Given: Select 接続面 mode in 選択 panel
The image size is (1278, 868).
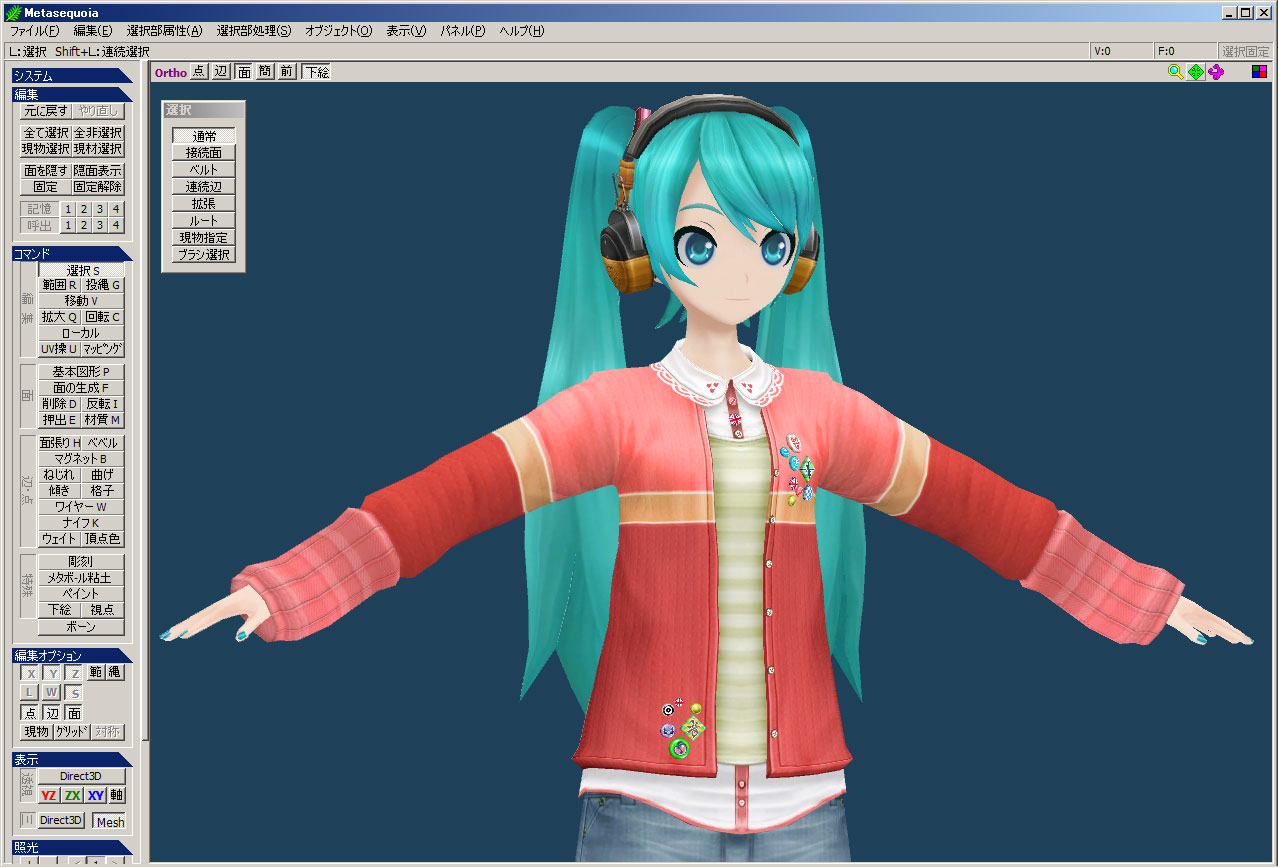Looking at the screenshot, I should (x=204, y=153).
